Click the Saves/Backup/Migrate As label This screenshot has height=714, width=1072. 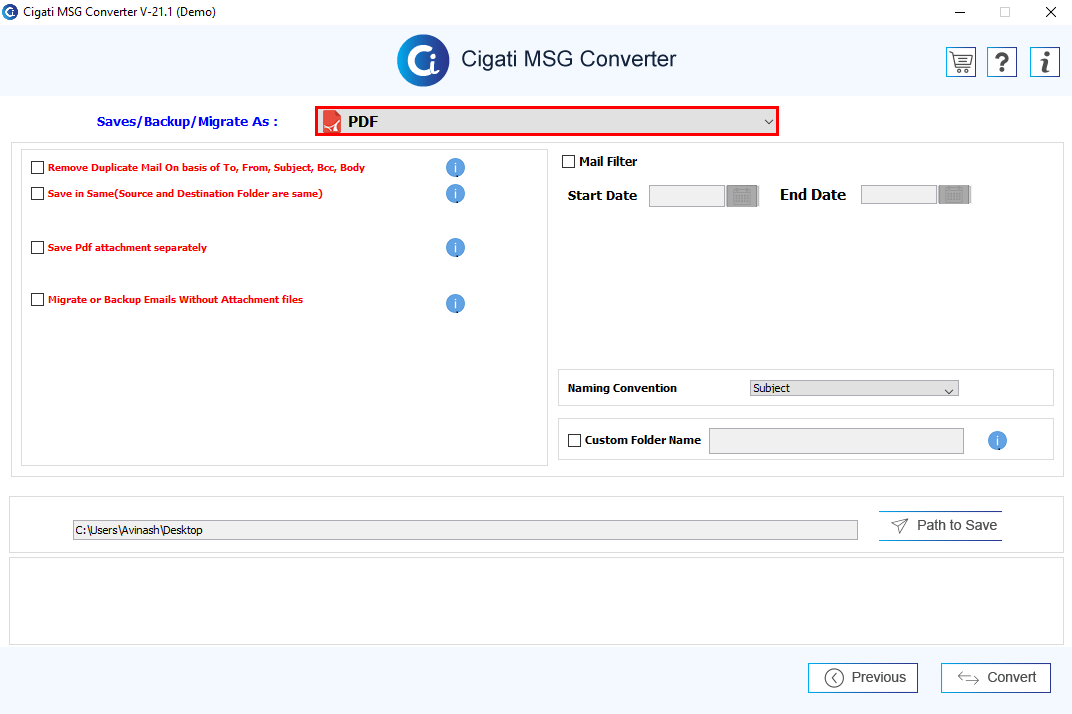[x=187, y=122]
